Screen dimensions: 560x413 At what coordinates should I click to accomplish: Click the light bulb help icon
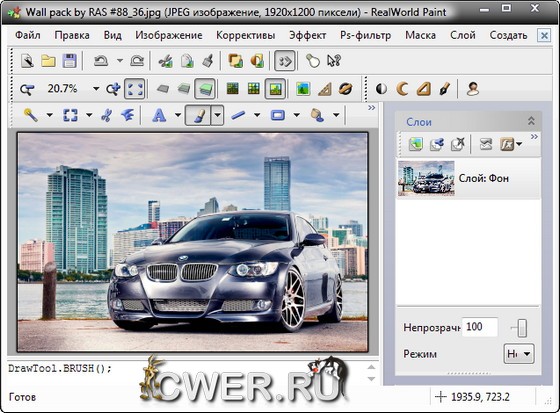tap(313, 60)
